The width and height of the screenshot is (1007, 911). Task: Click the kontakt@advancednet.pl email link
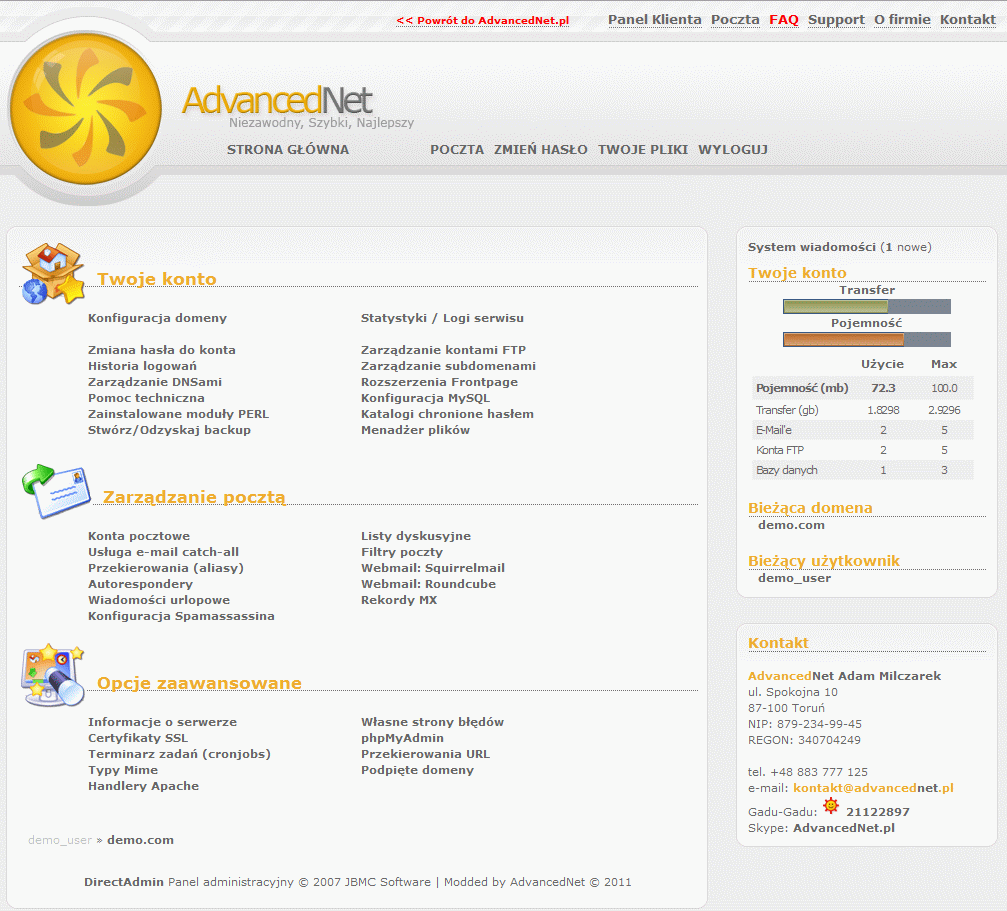(873, 788)
